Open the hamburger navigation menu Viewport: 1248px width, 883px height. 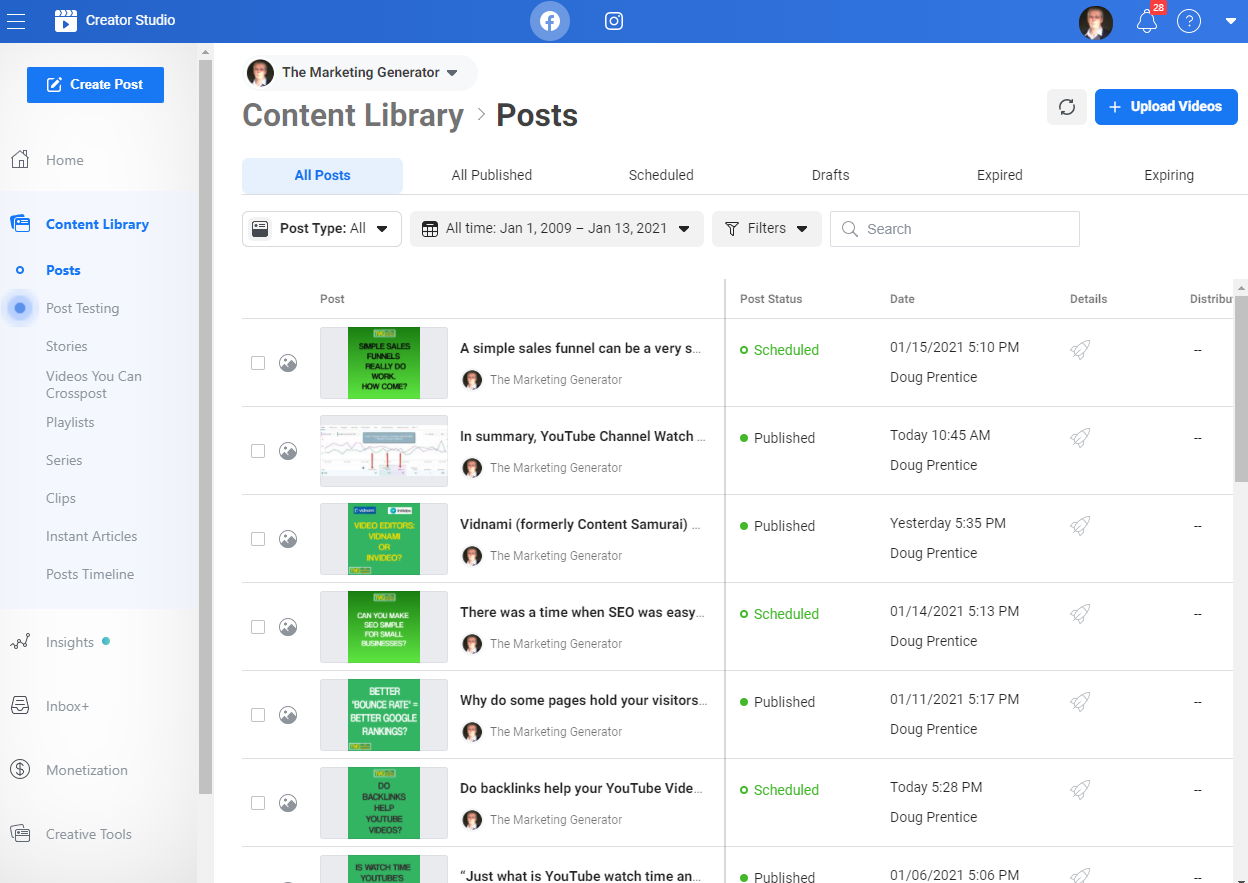coord(16,21)
